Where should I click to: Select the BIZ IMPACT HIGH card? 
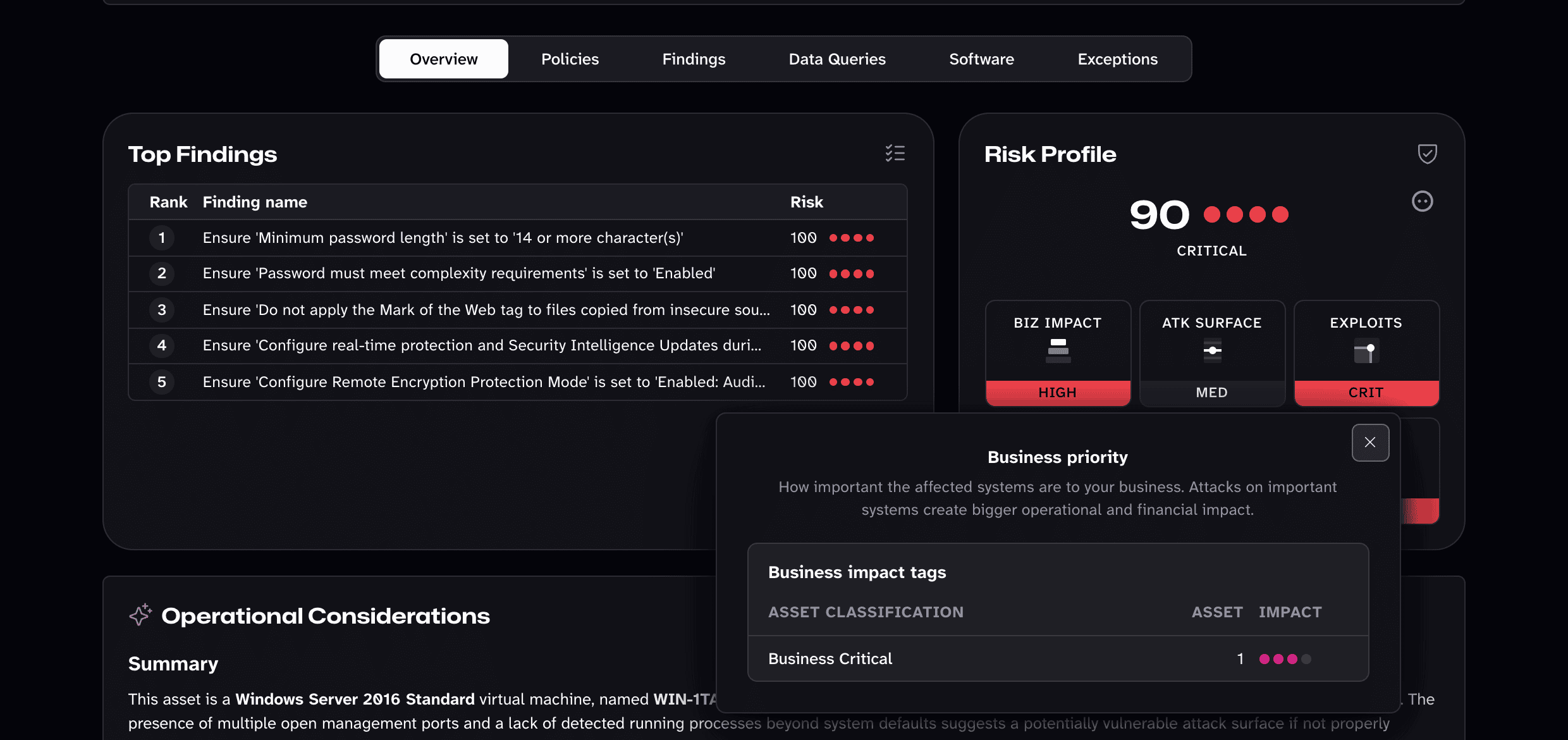point(1058,353)
